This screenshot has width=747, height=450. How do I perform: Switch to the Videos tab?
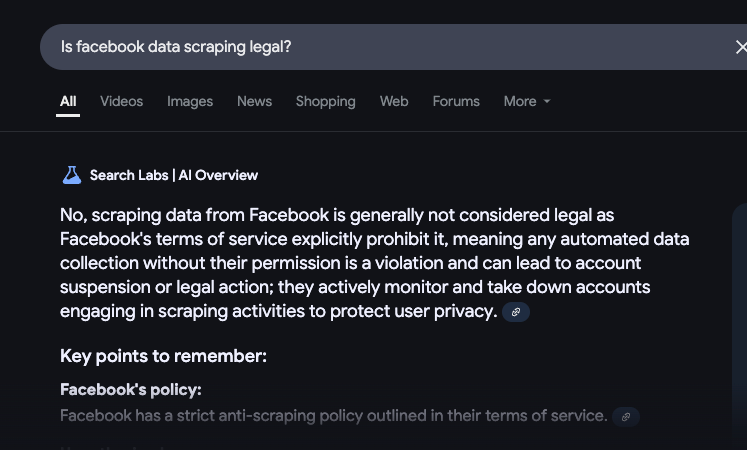[121, 101]
